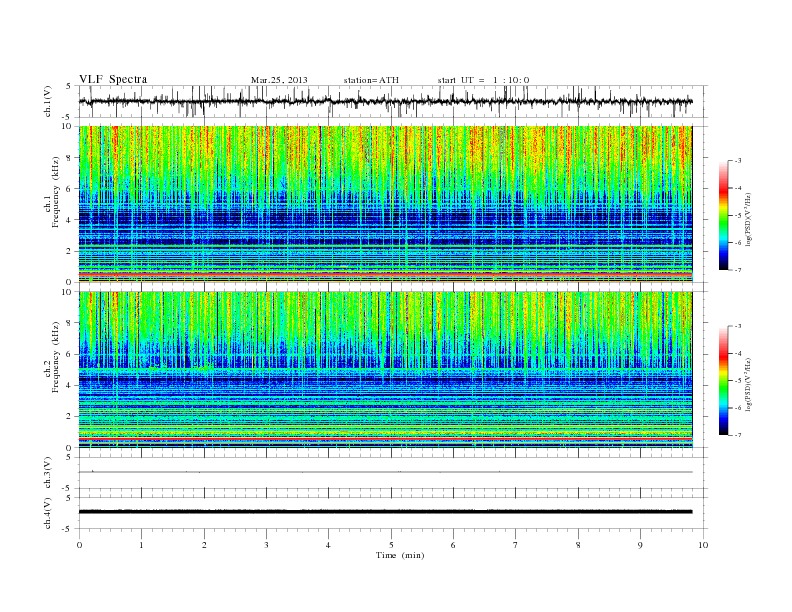Click inside the ch.2 spectrogram panel
Viewport: 792px width, 612px height.
pos(385,370)
